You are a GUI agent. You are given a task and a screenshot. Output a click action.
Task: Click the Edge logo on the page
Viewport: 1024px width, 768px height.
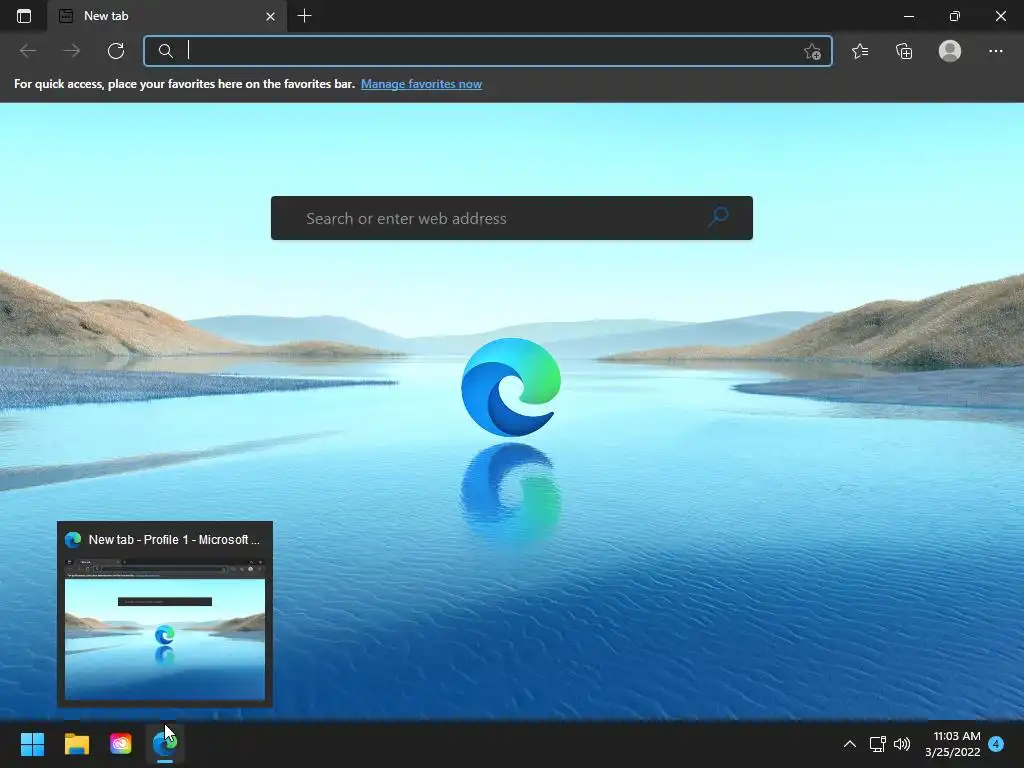(511, 387)
